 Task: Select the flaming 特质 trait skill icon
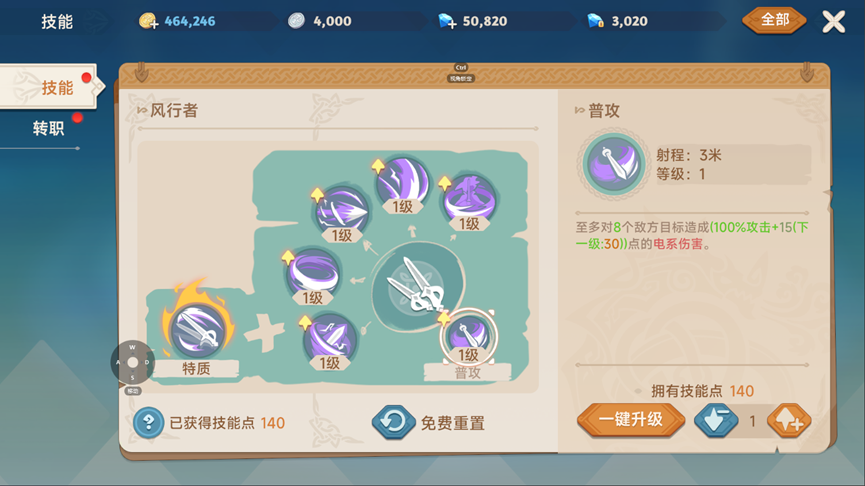197,330
